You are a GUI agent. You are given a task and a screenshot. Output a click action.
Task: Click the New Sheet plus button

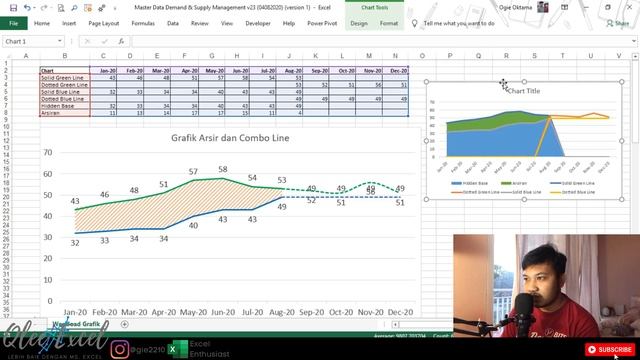124,324
